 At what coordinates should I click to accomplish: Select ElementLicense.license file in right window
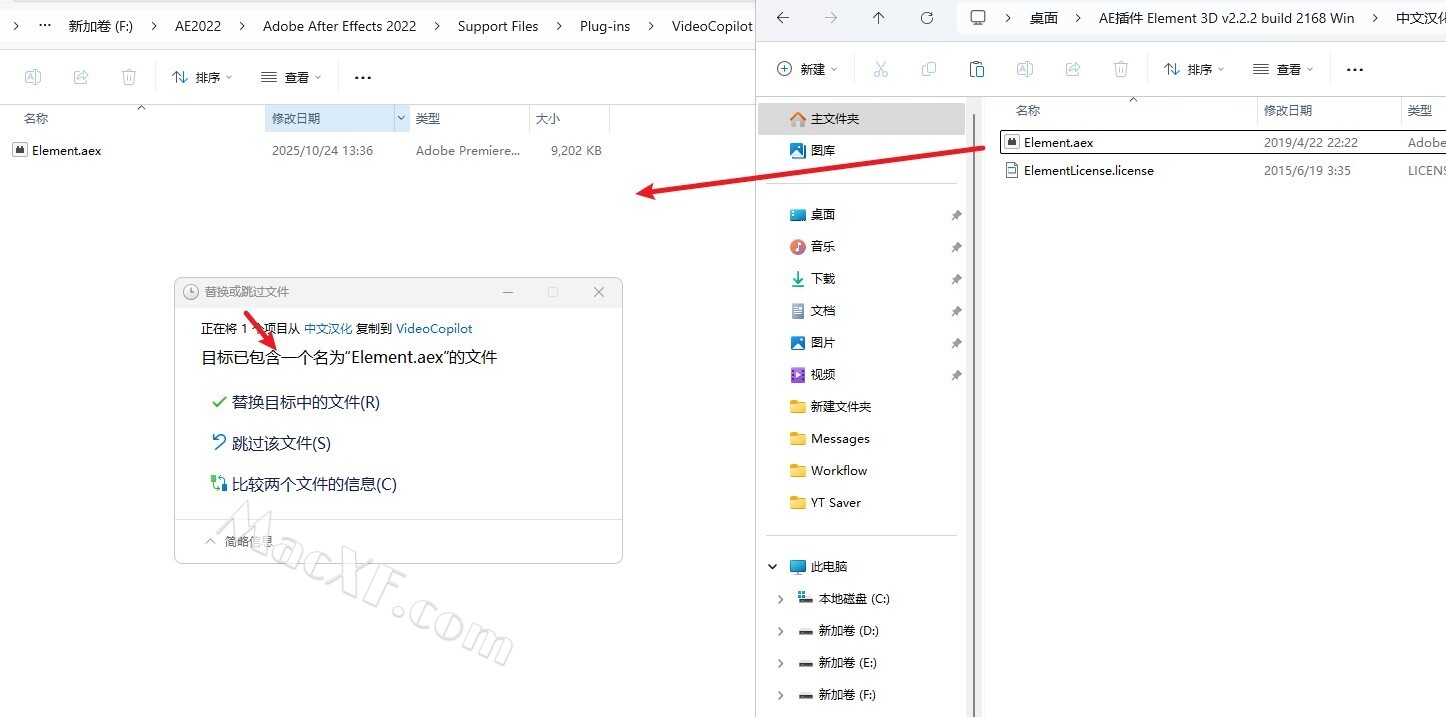pos(1088,171)
